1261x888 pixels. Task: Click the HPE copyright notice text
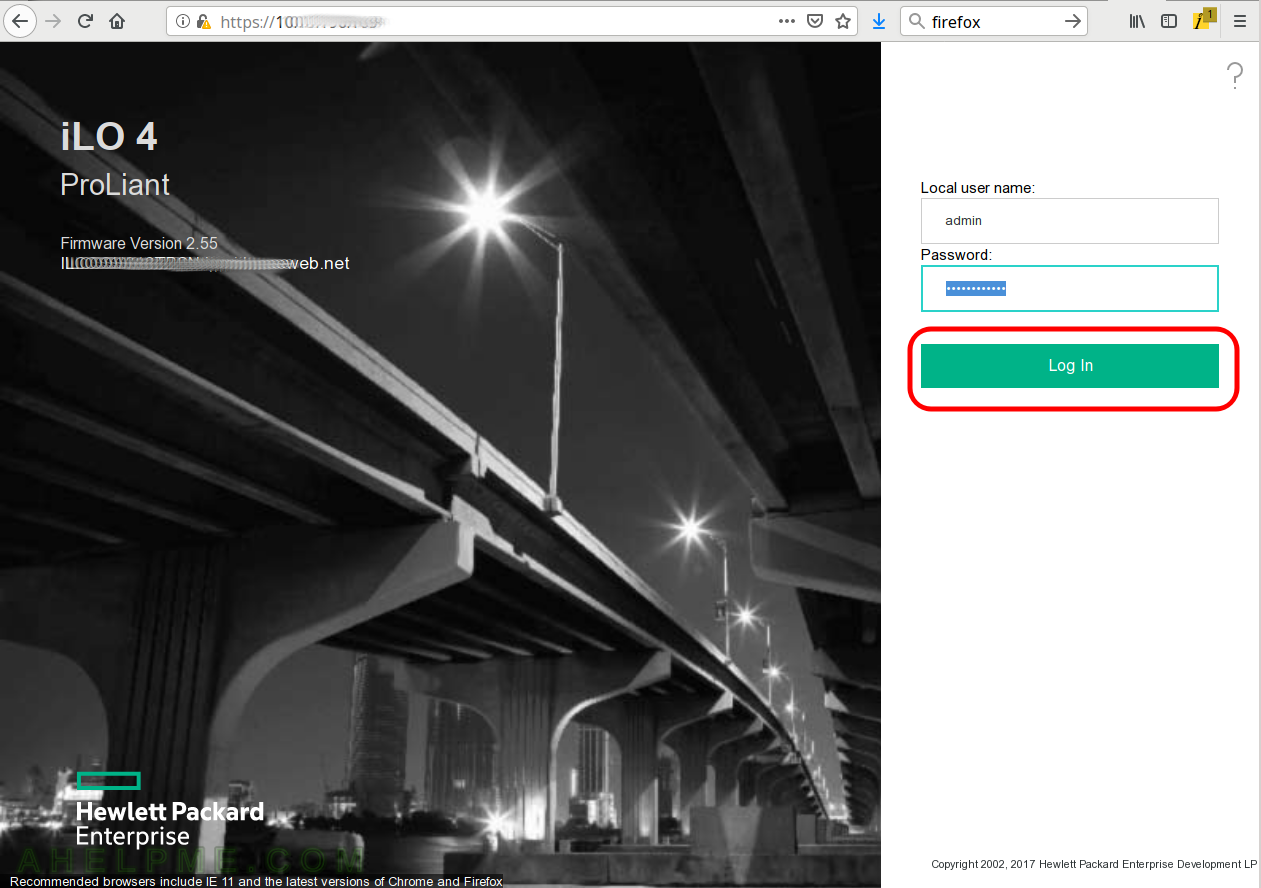point(1094,864)
